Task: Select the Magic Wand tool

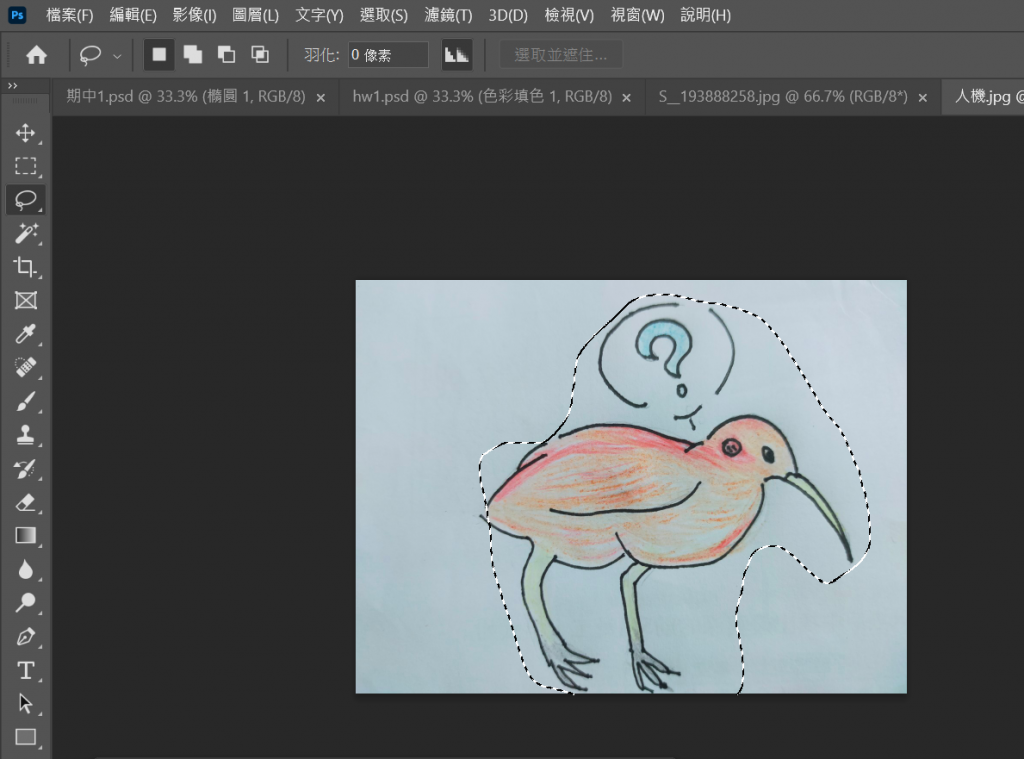Action: (x=26, y=233)
